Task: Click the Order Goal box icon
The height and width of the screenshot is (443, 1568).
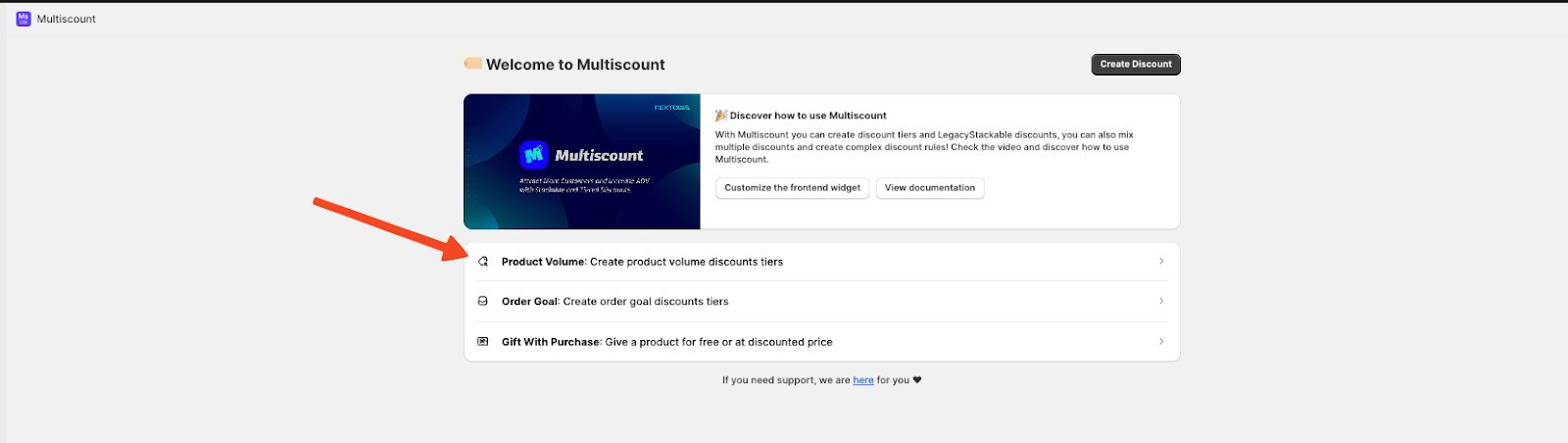Action: click(x=482, y=301)
